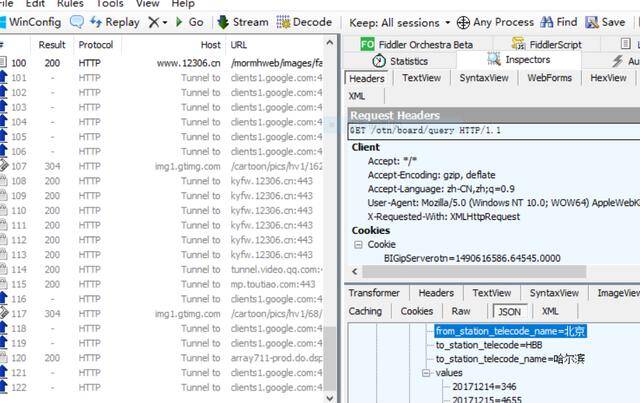Select session 107 img1.gtimg.com row
The image size is (640, 403).
click(162, 167)
